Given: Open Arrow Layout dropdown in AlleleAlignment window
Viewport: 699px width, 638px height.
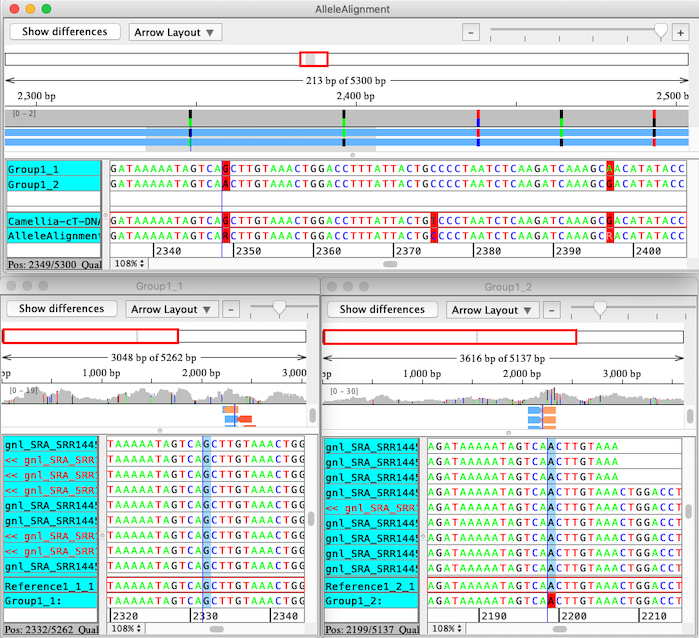Looking at the screenshot, I should pyautogui.click(x=175, y=32).
